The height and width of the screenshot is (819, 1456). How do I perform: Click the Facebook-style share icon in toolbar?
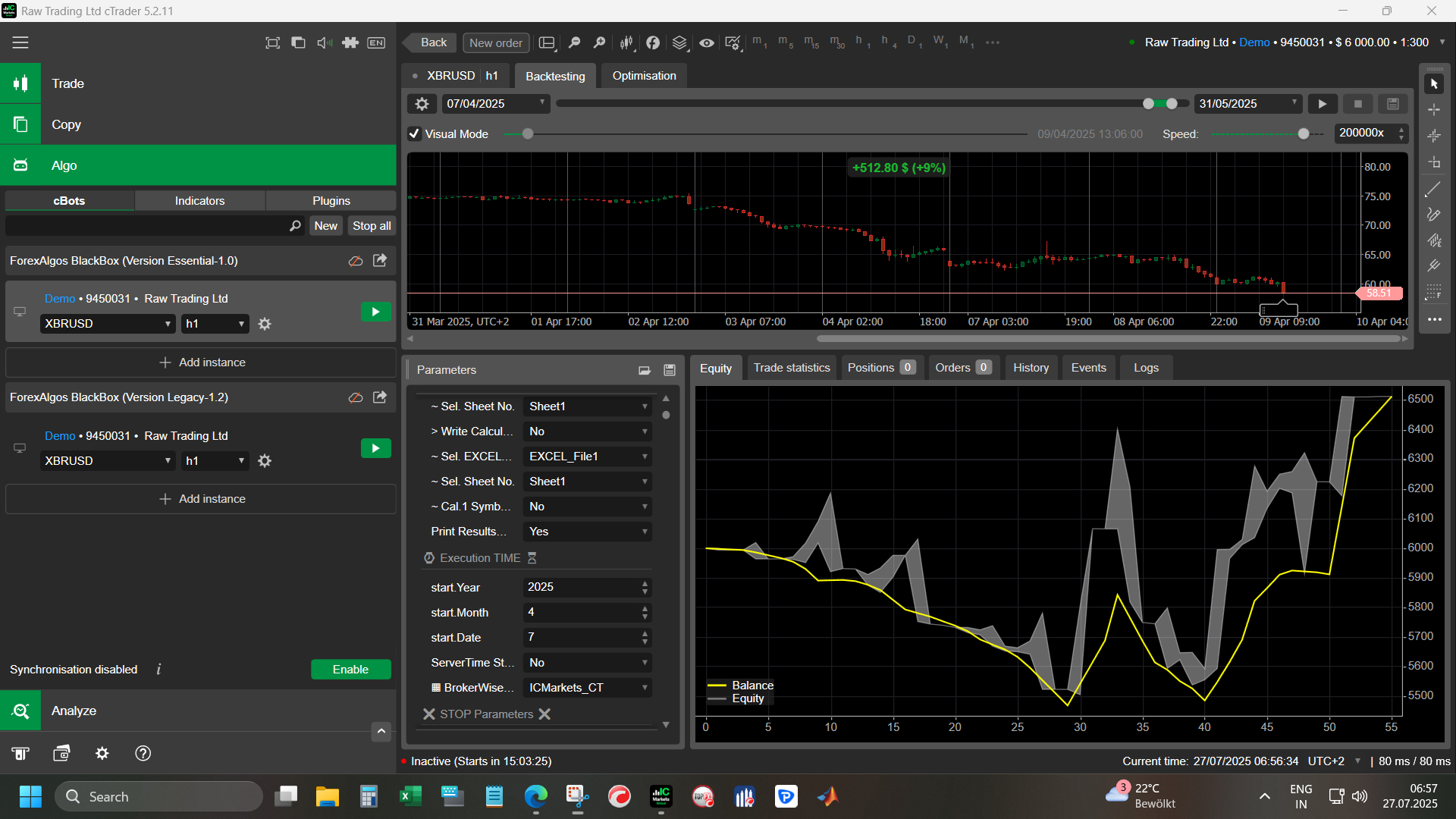pos(653,42)
